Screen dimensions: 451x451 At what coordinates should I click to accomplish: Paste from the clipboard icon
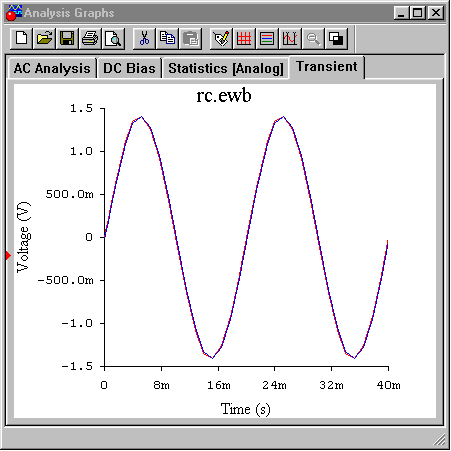click(x=191, y=39)
